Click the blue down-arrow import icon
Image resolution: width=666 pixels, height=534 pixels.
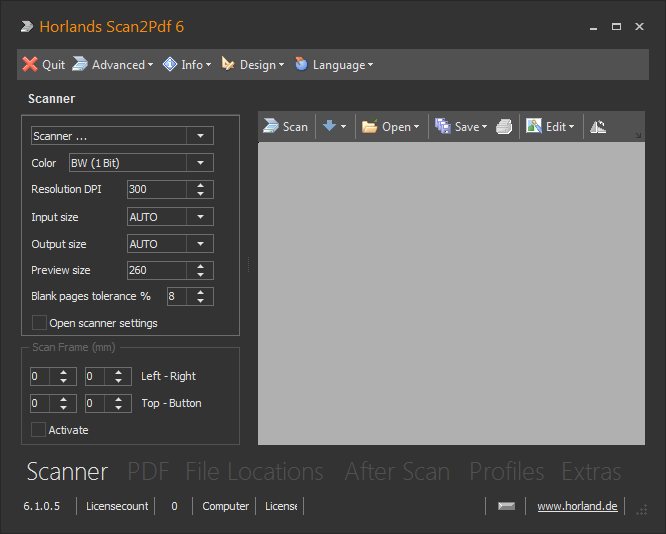(x=329, y=126)
